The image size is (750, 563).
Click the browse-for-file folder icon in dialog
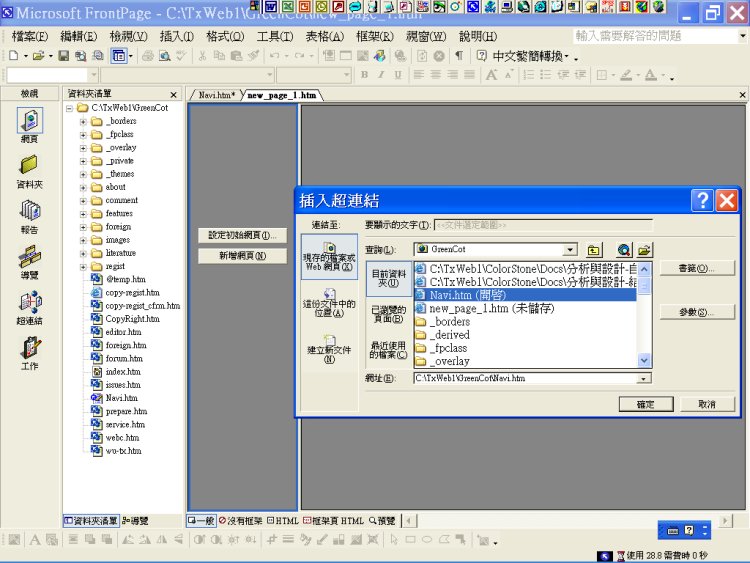click(x=644, y=250)
